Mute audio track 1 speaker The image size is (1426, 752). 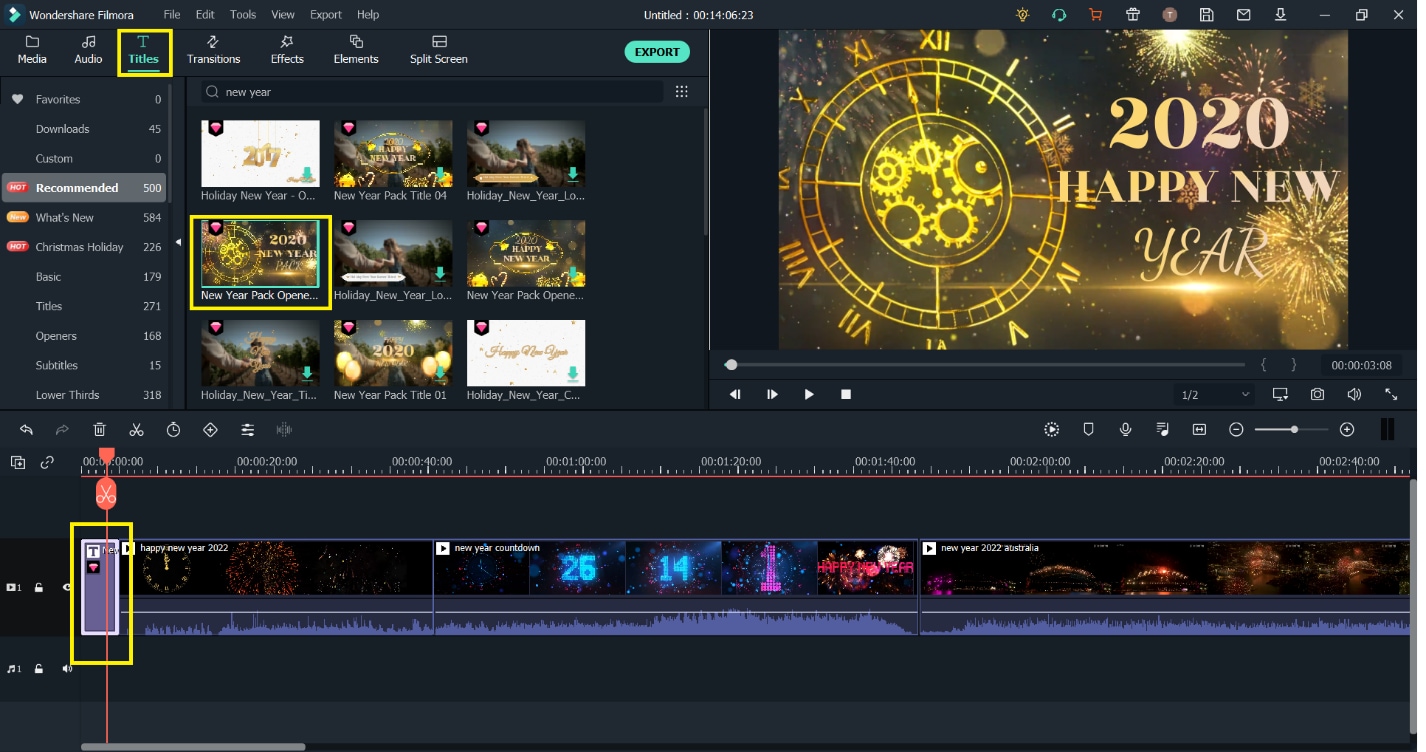tap(67, 669)
